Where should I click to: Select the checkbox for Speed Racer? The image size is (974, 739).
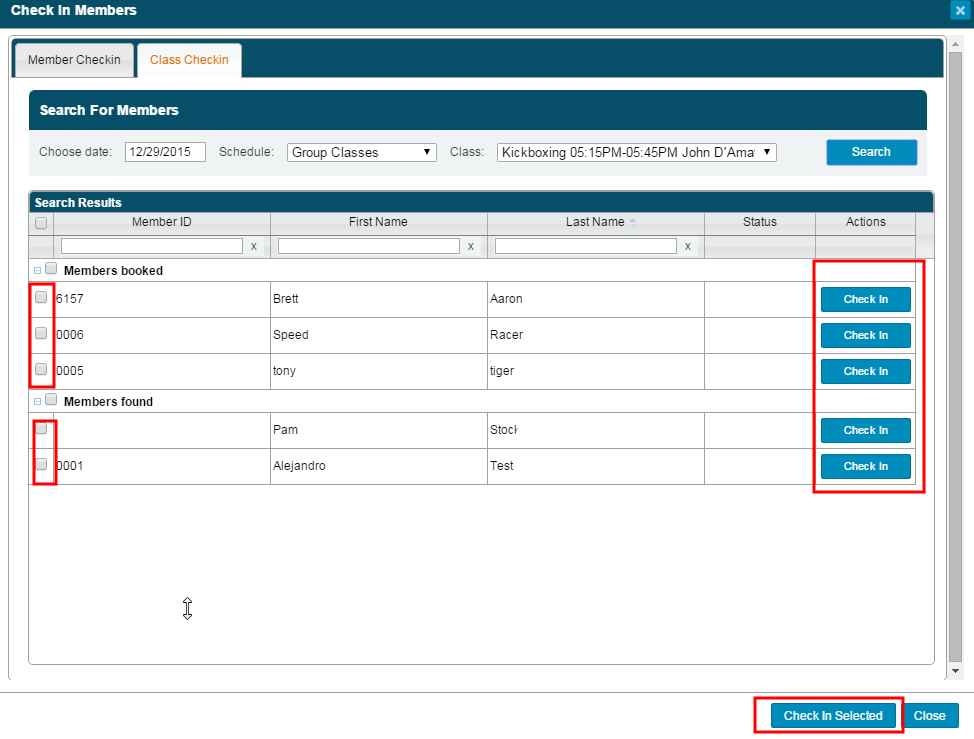point(41,333)
